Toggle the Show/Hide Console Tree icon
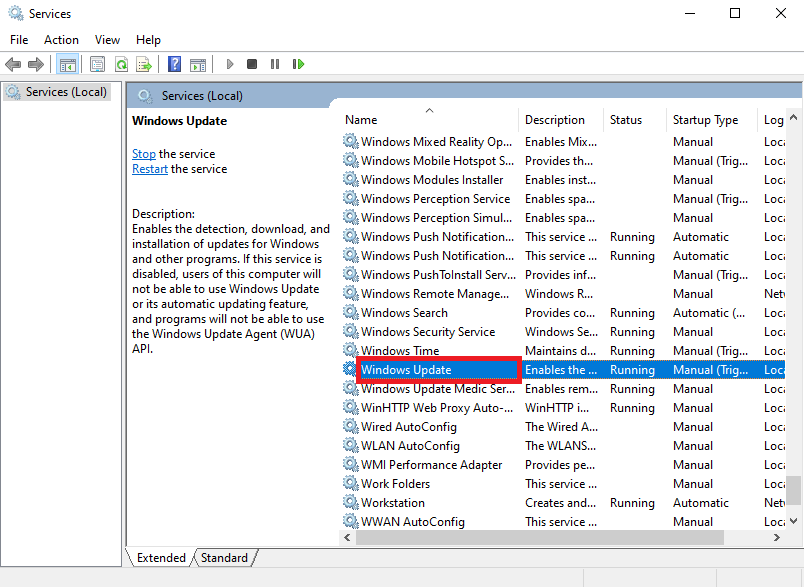This screenshot has width=804, height=587. coord(68,64)
